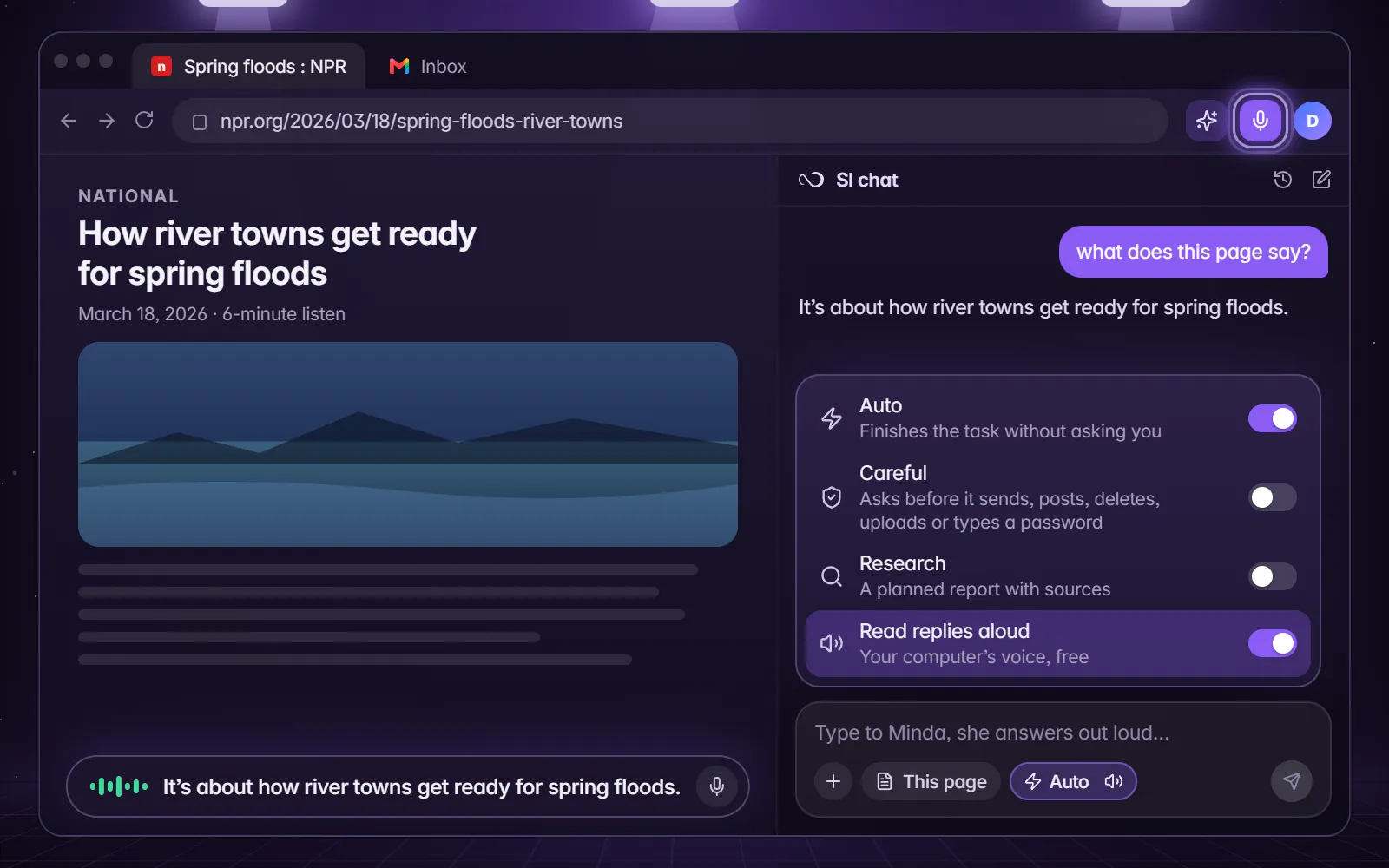Click the article headline about river towns

[277, 253]
